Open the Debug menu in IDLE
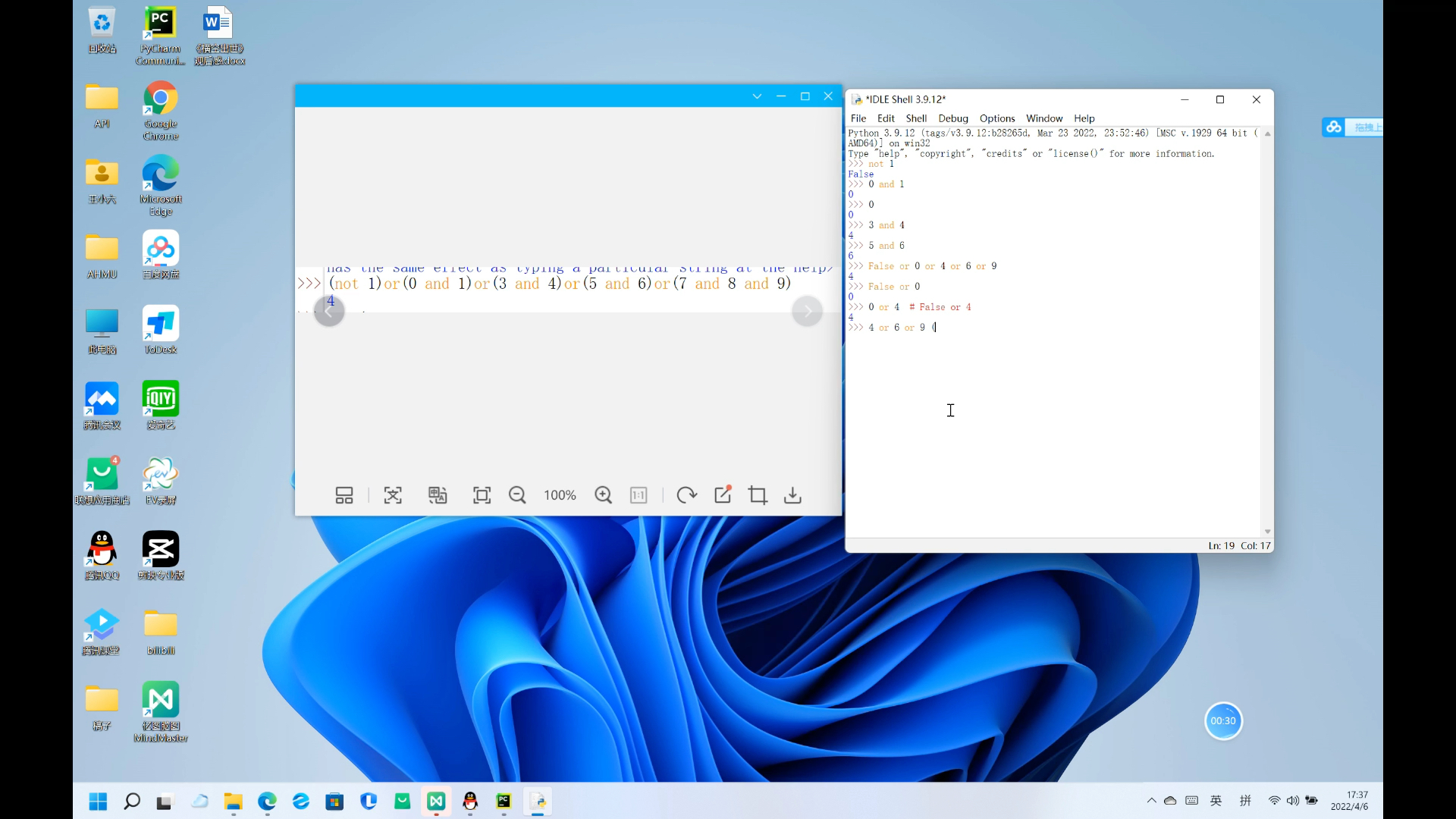Viewport: 1456px width, 819px height. (952, 118)
